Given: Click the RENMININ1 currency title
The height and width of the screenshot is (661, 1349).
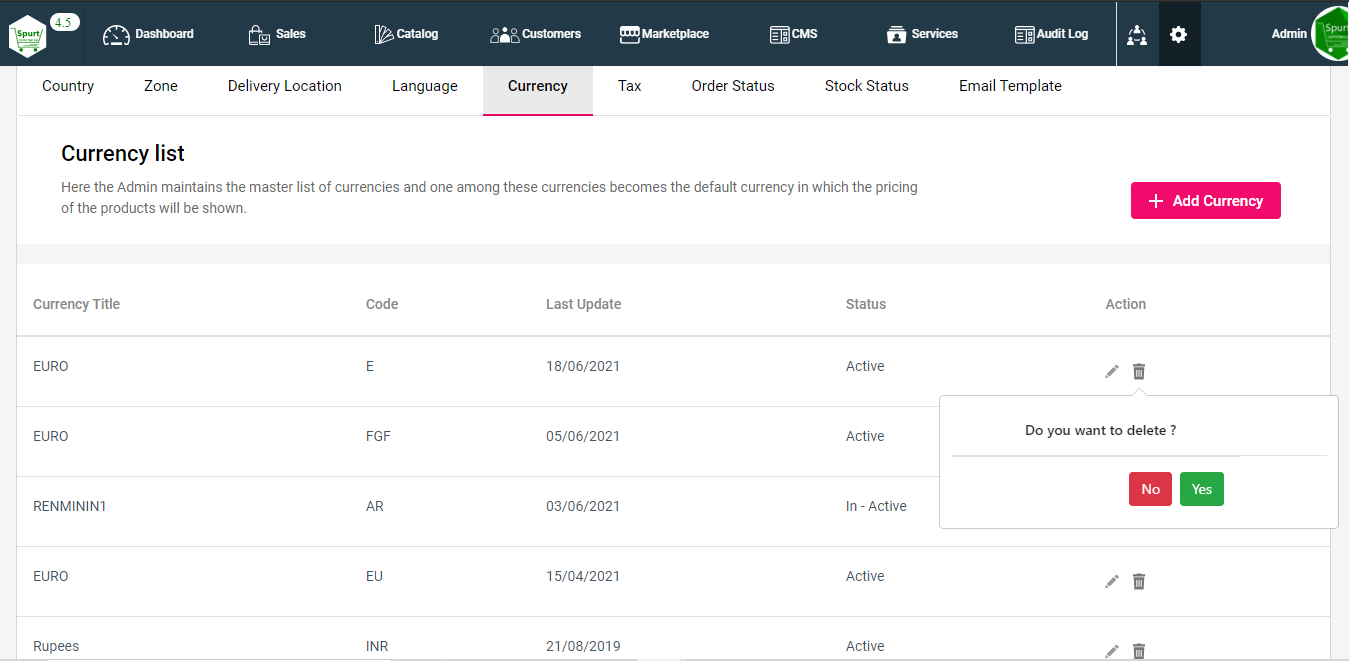Looking at the screenshot, I should (x=70, y=506).
